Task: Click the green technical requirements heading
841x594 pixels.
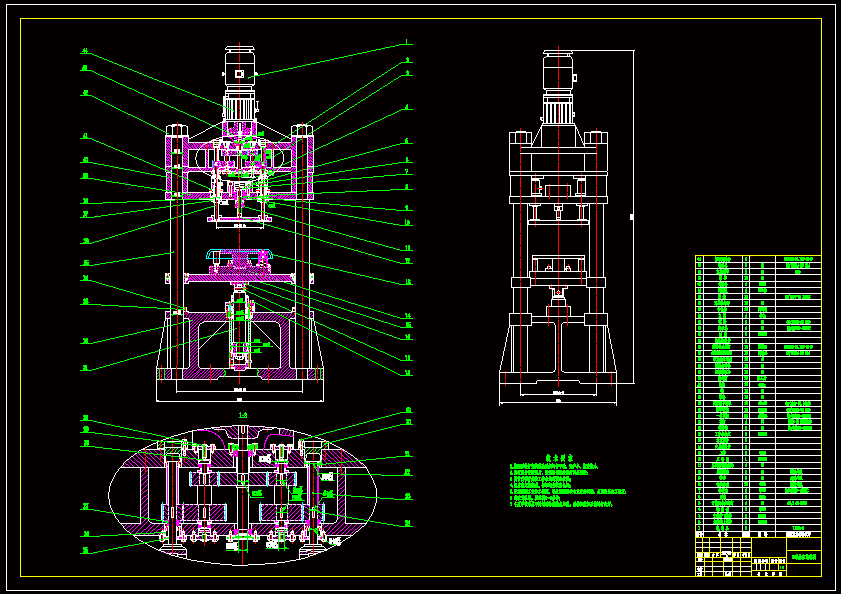Action: (559, 457)
